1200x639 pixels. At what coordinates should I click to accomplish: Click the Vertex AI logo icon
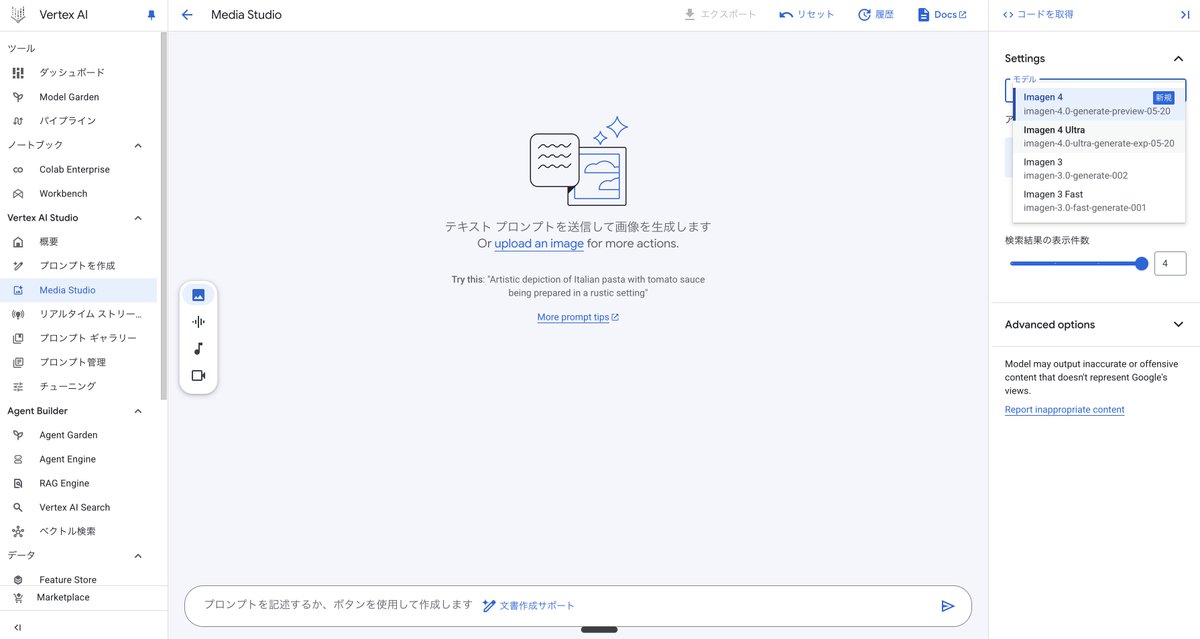pyautogui.click(x=18, y=15)
